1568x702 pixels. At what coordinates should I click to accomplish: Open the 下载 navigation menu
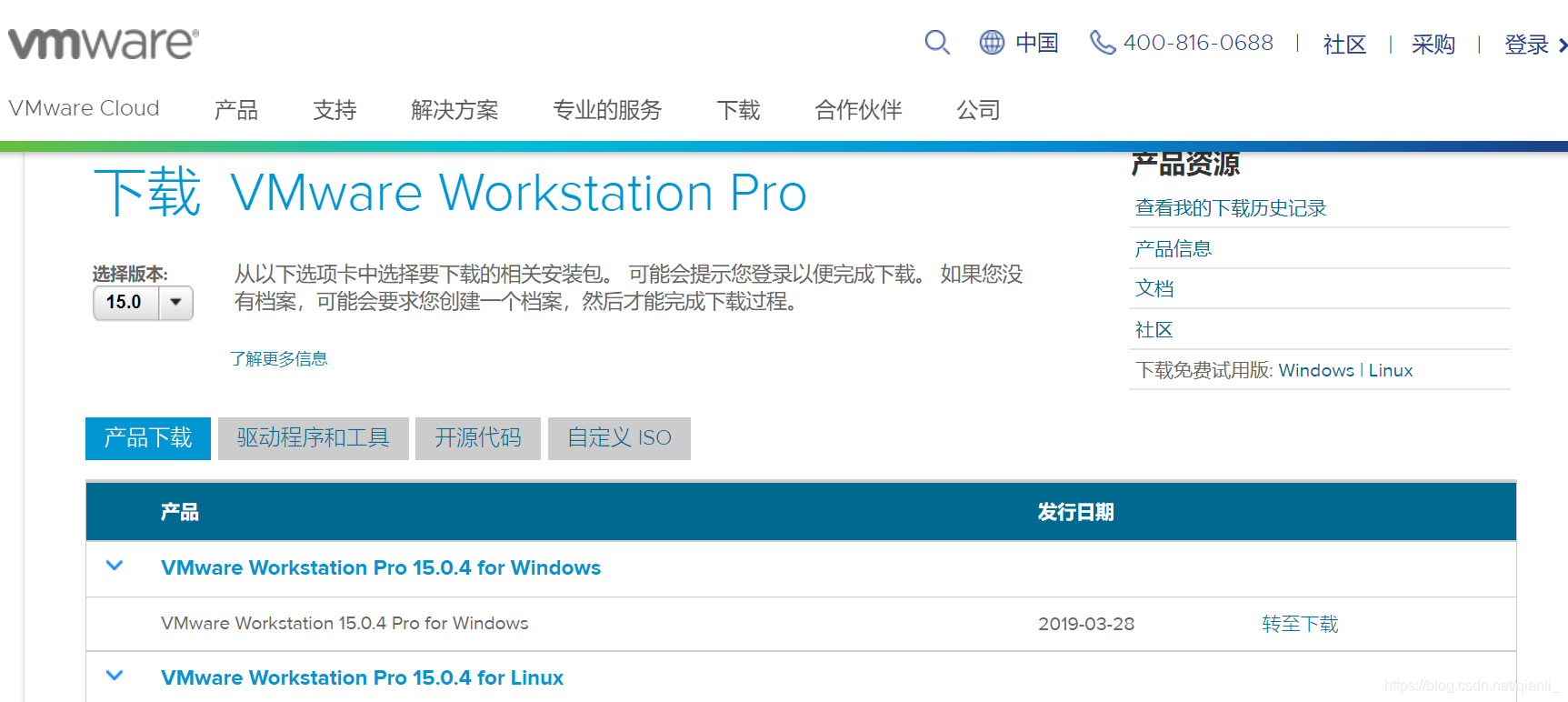tap(738, 110)
